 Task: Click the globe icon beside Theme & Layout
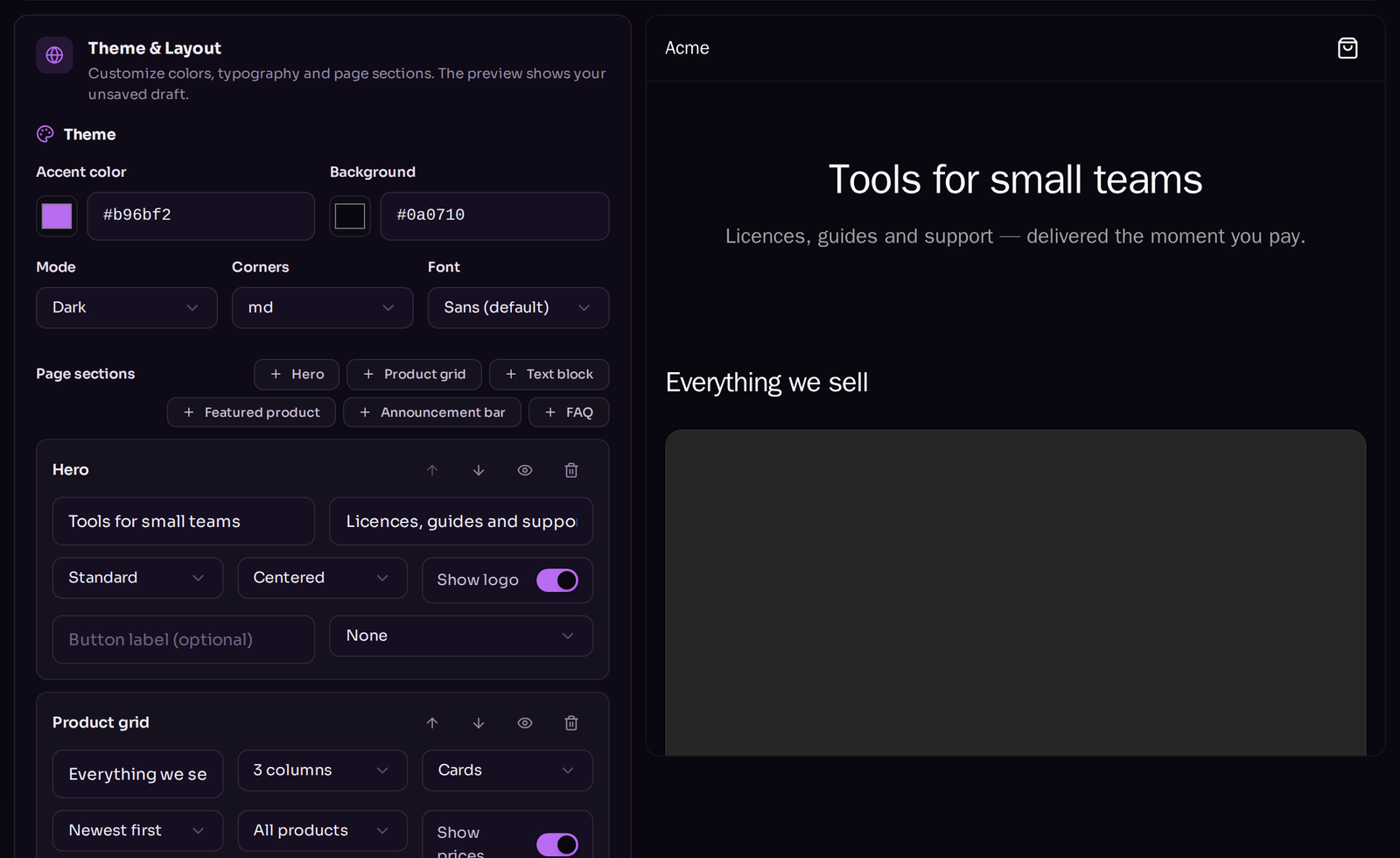coord(54,55)
